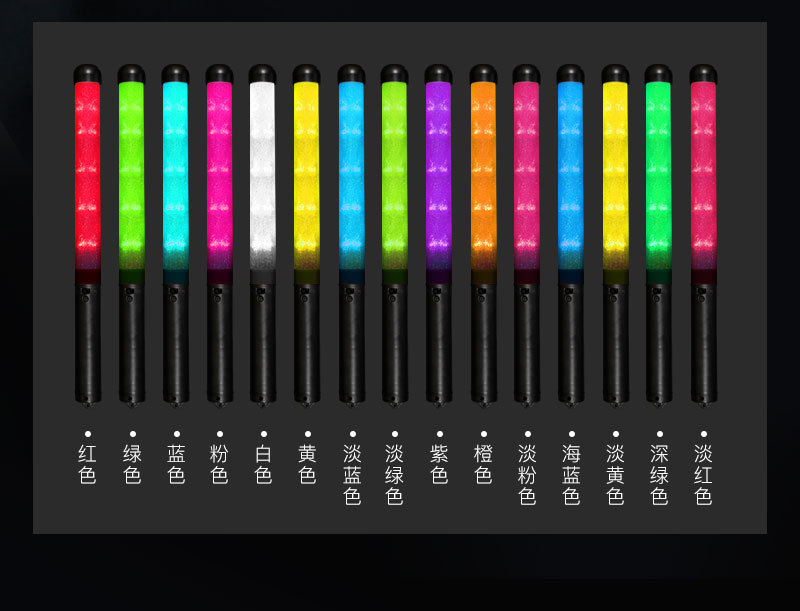800x611 pixels.
Task: Select the white glow stick
Action: point(263,235)
